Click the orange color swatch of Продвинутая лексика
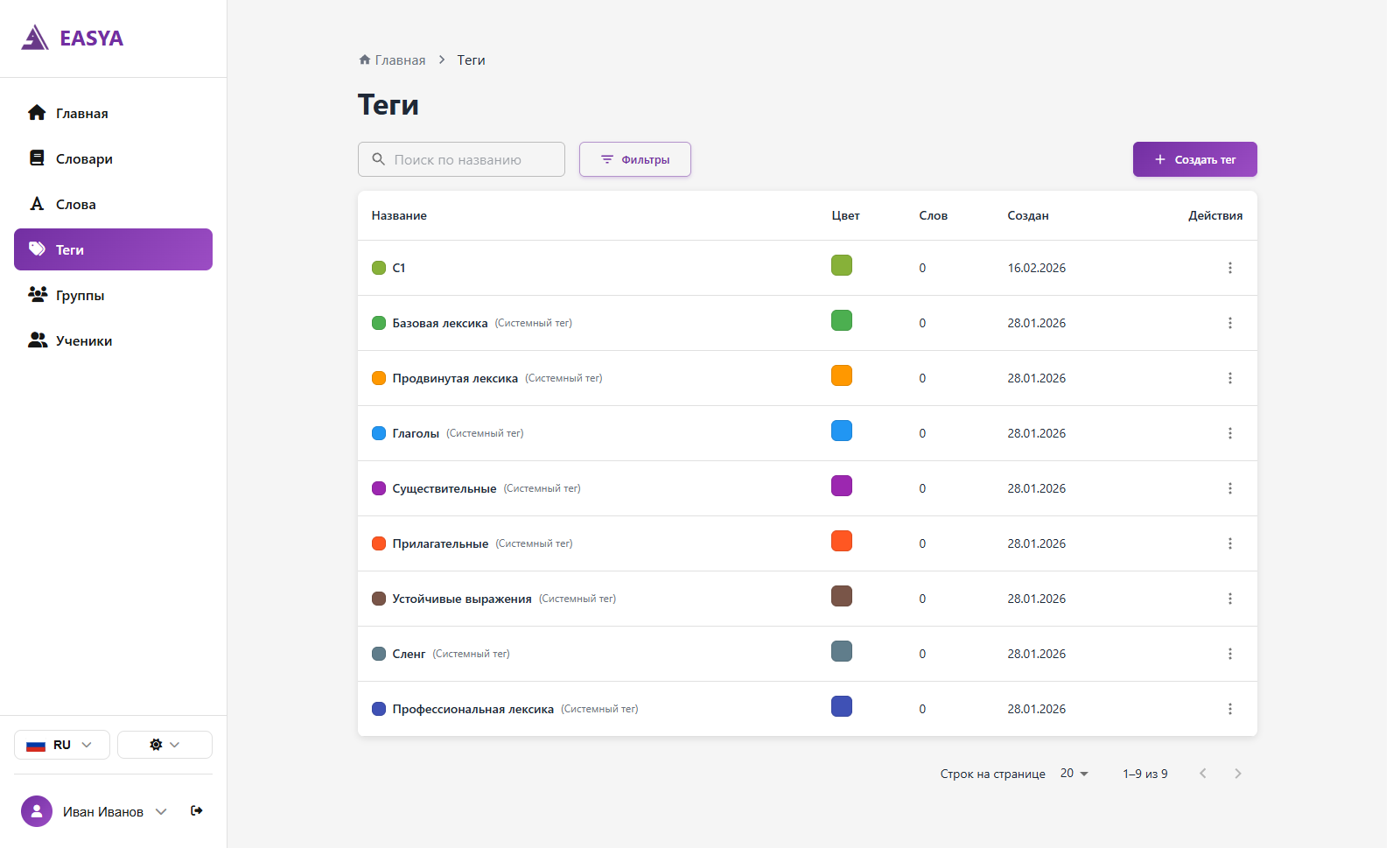Viewport: 1400px width, 848px height. click(842, 375)
